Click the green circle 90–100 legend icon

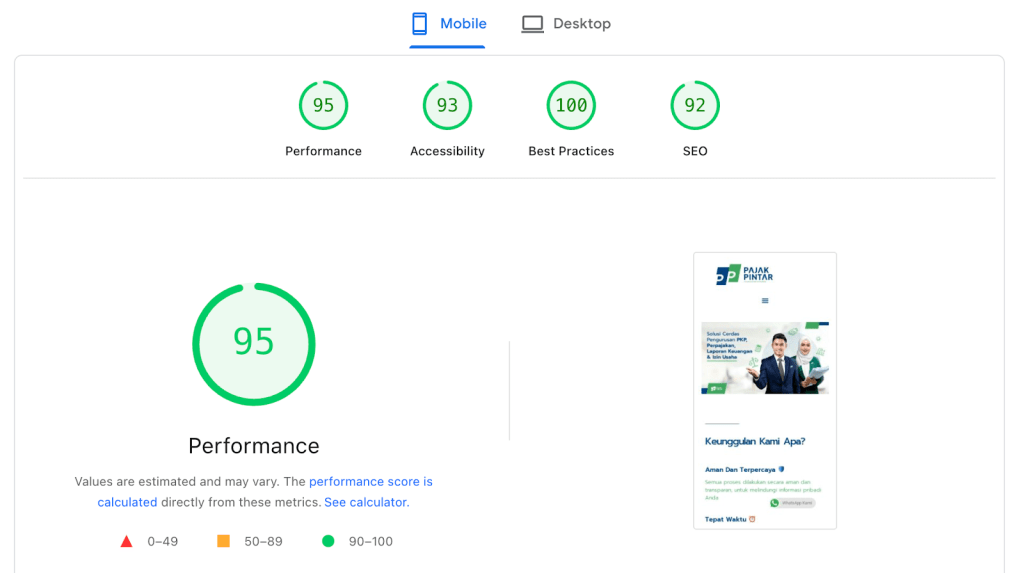(x=328, y=541)
